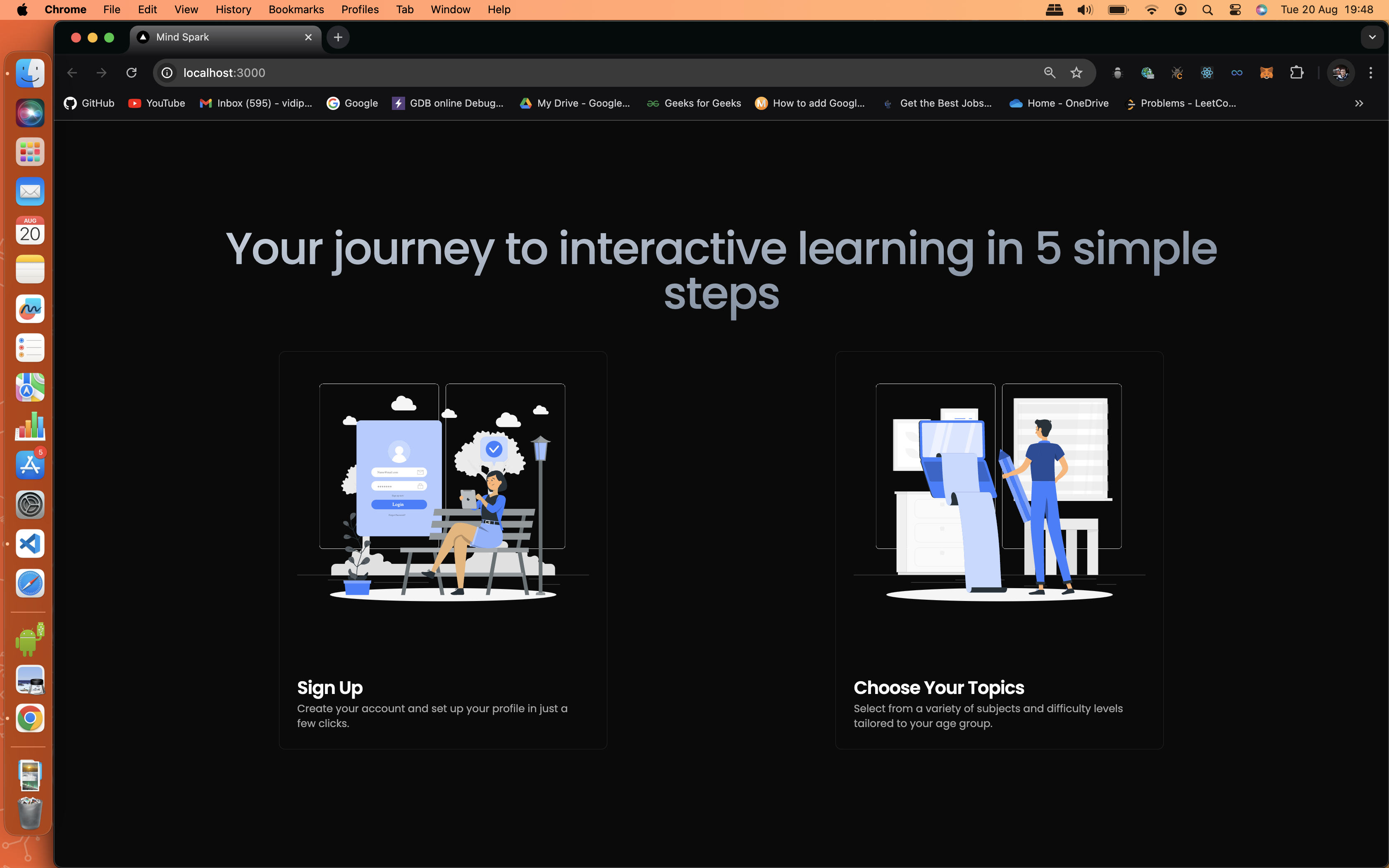The width and height of the screenshot is (1389, 868).
Task: Open the History menu
Action: coord(233,9)
